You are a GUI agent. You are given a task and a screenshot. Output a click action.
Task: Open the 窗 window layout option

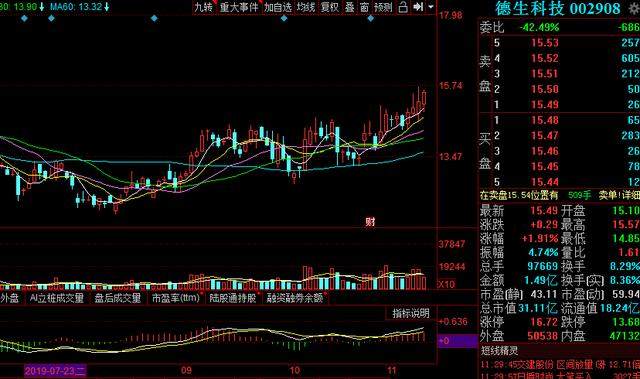click(x=364, y=7)
